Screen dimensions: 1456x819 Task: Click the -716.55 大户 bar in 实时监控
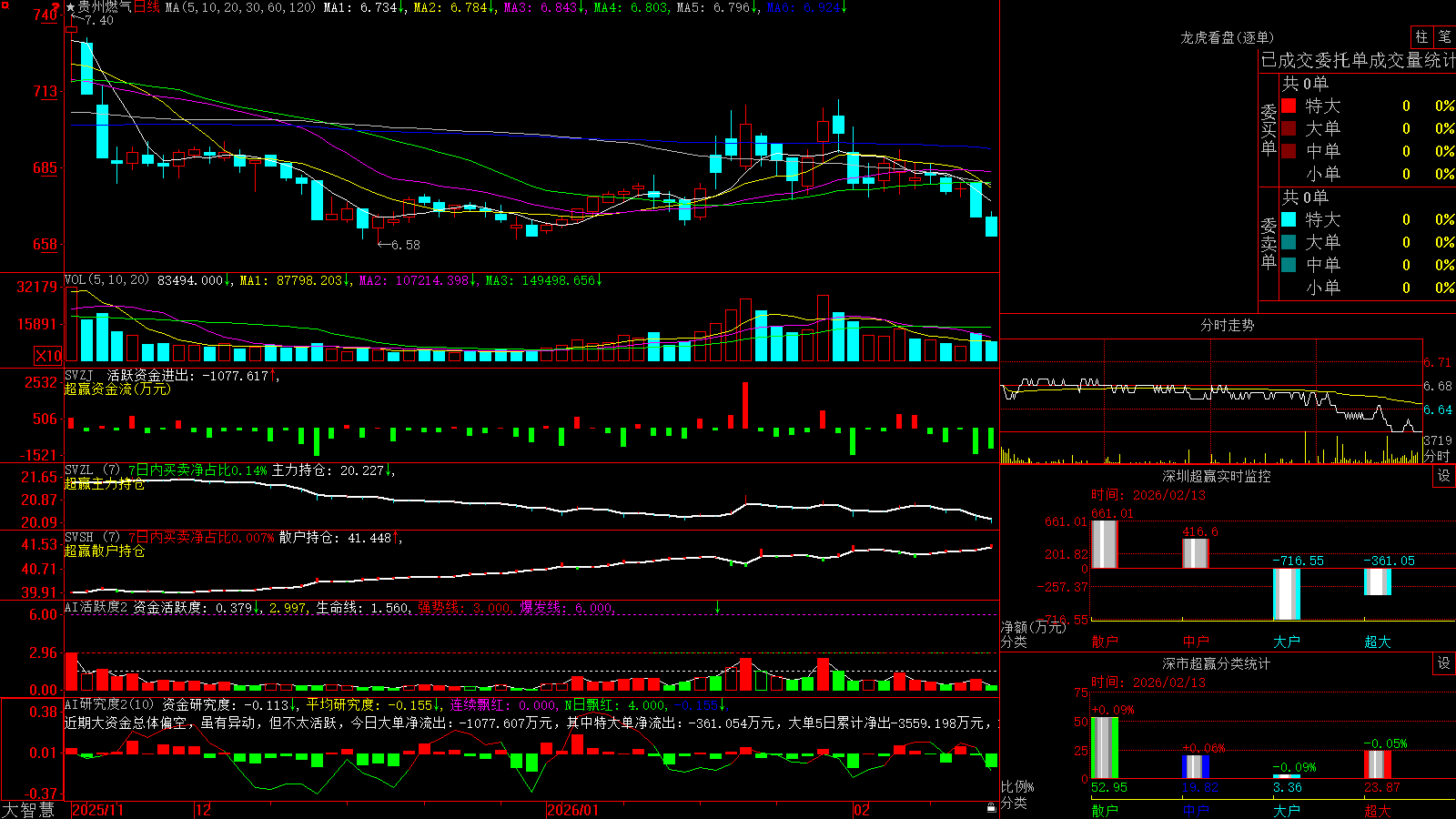tap(1287, 594)
